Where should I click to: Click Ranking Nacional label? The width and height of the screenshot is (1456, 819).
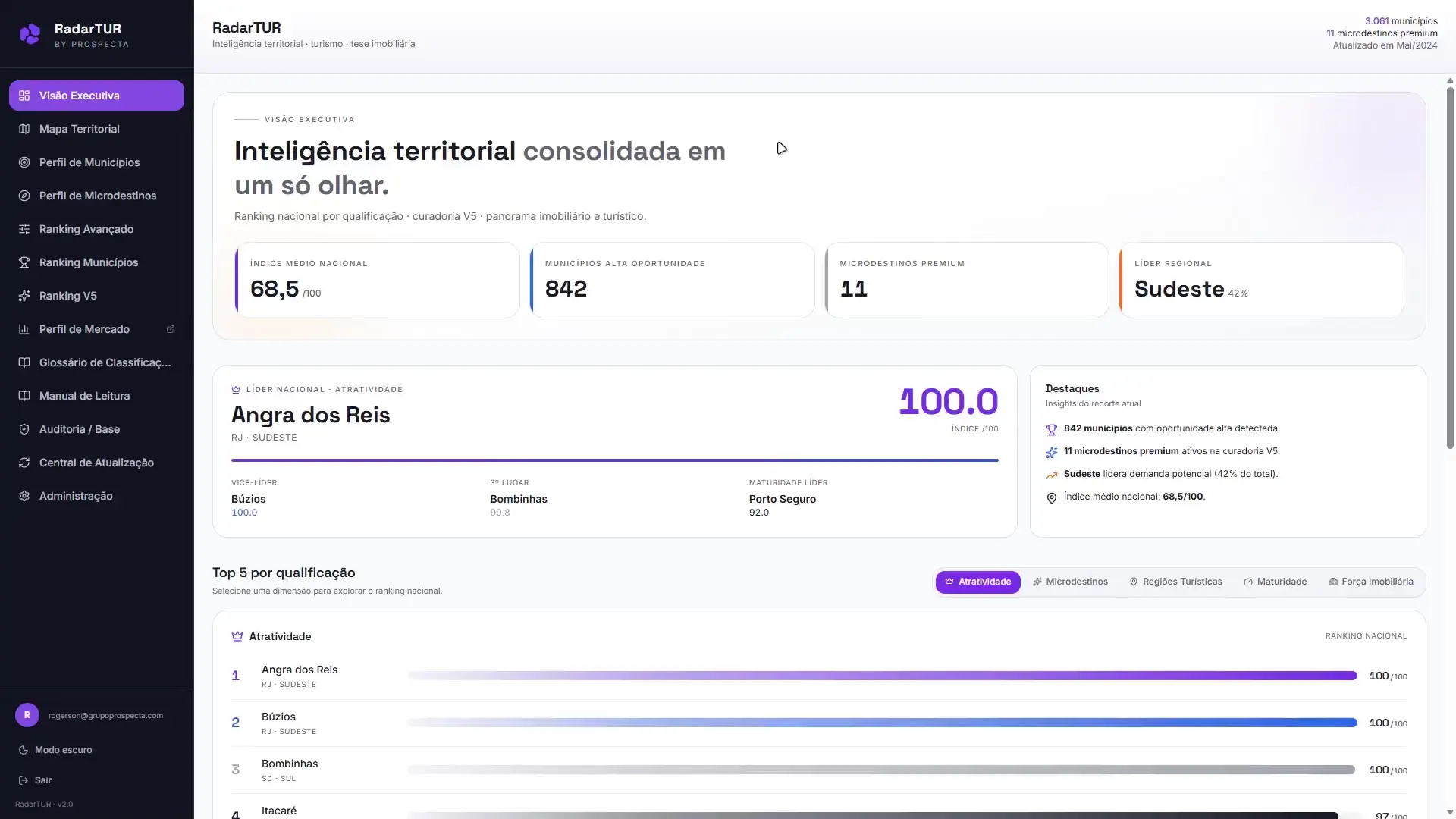tap(1366, 636)
